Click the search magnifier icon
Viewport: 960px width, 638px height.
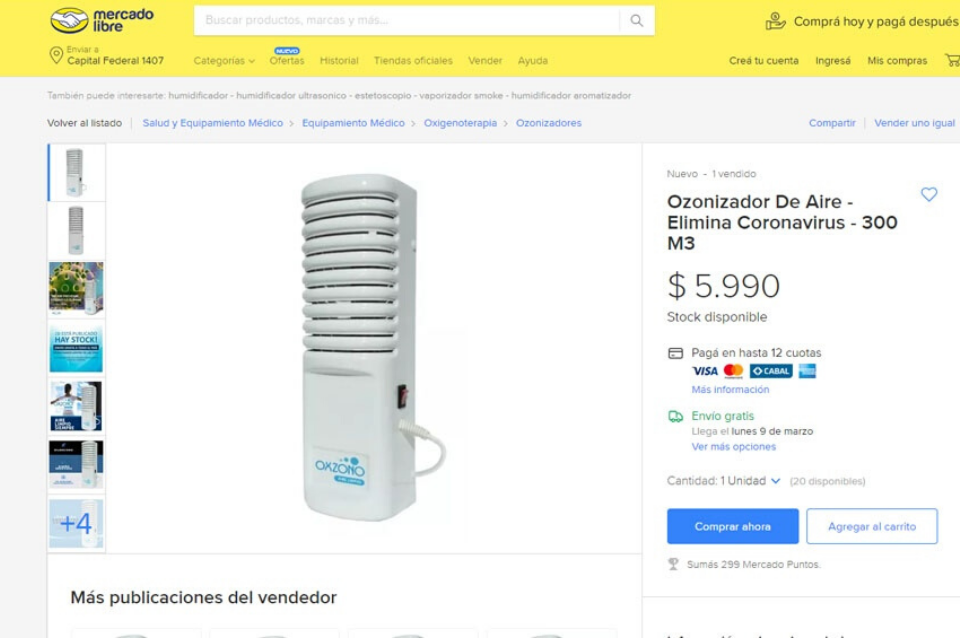pos(637,21)
